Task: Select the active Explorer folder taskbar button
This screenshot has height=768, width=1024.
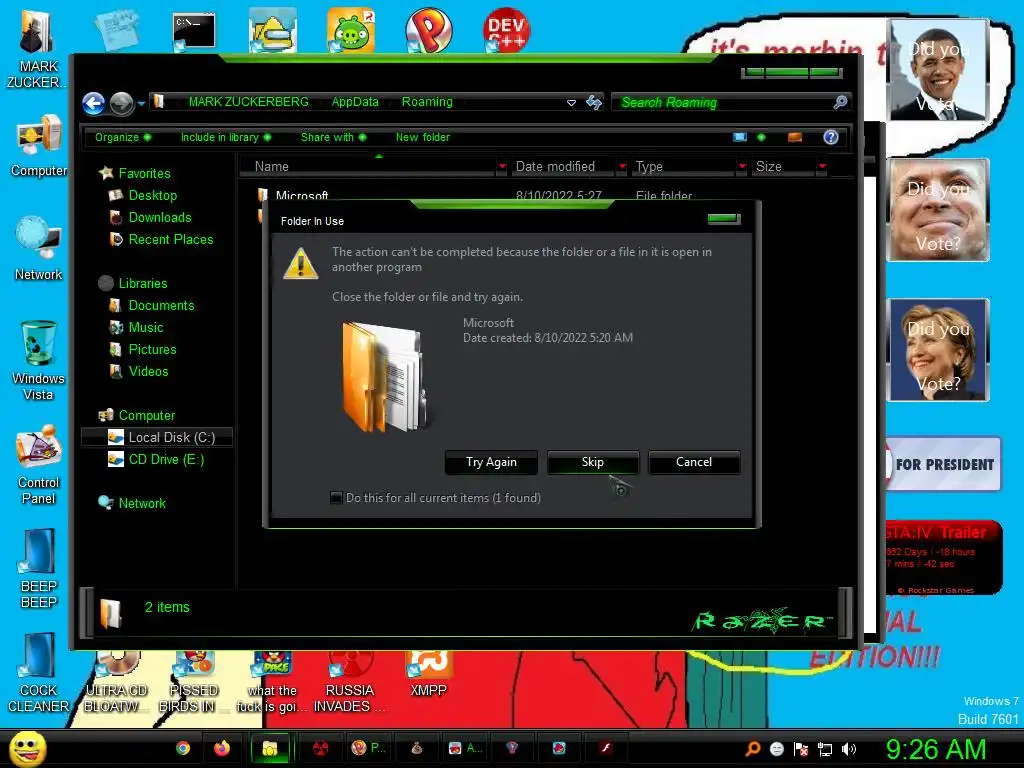Action: pos(270,748)
